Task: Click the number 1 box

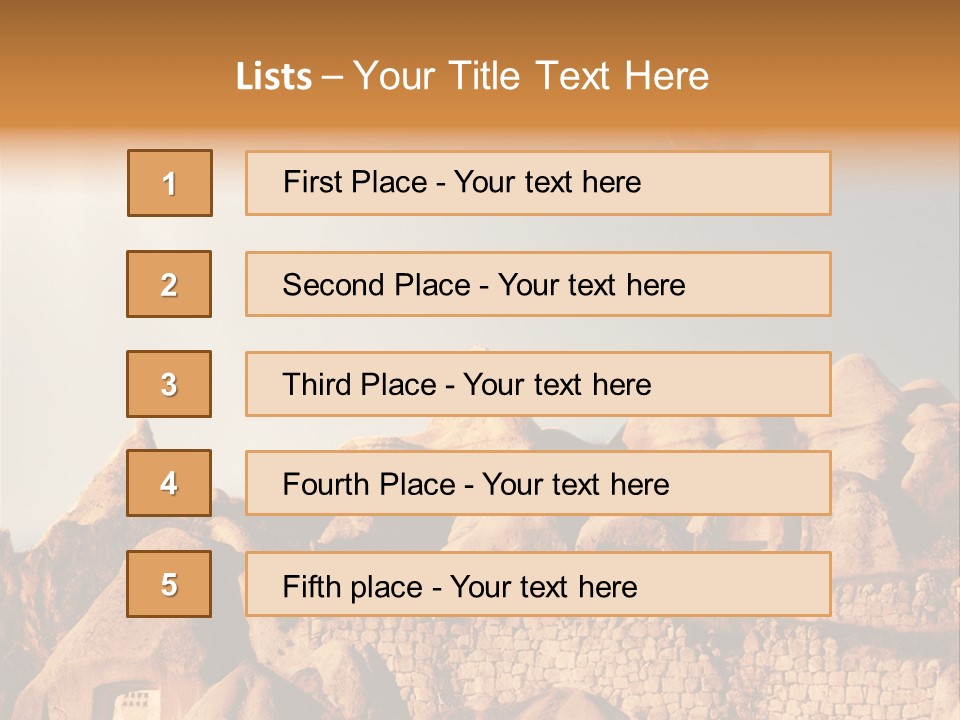Action: tap(170, 183)
